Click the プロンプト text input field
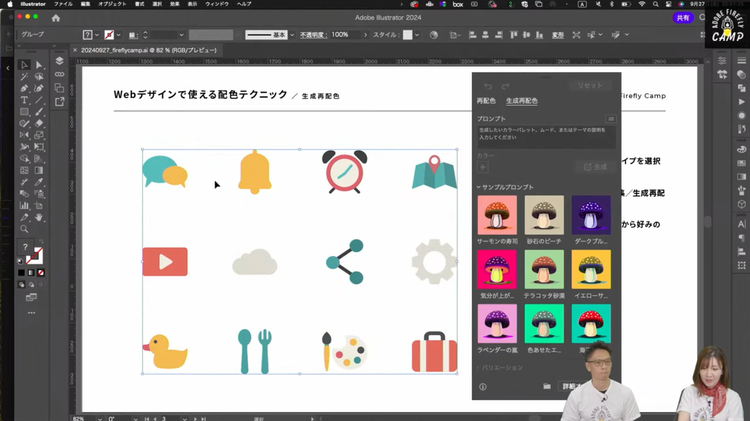The width and height of the screenshot is (750, 421). coord(546,135)
